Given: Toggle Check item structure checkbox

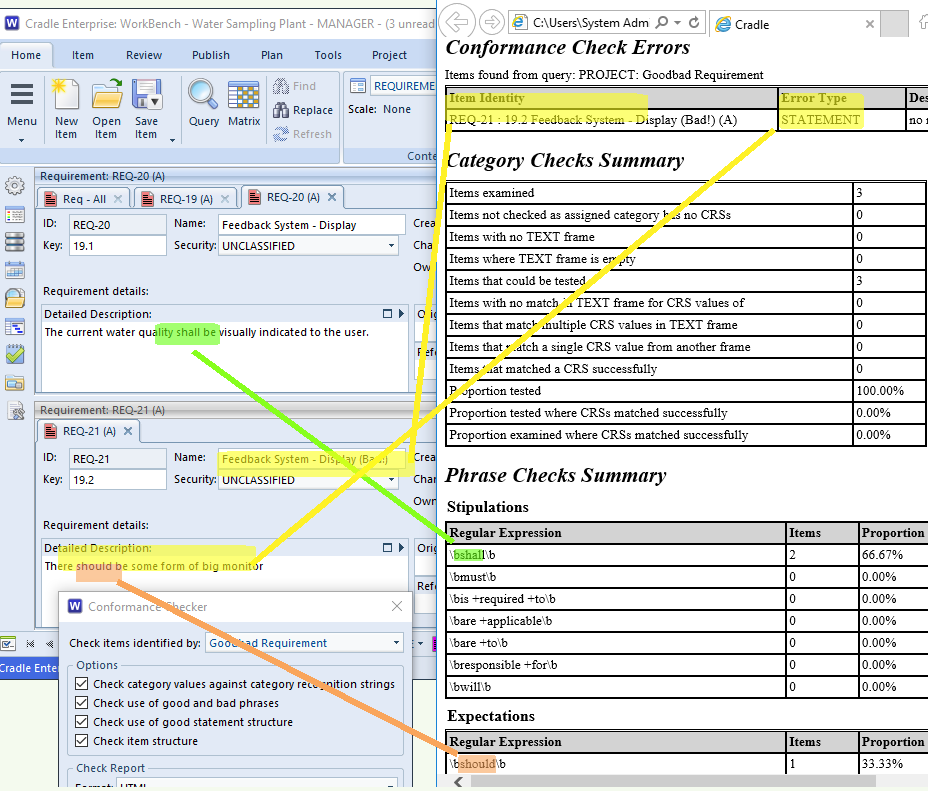Looking at the screenshot, I should tap(82, 741).
